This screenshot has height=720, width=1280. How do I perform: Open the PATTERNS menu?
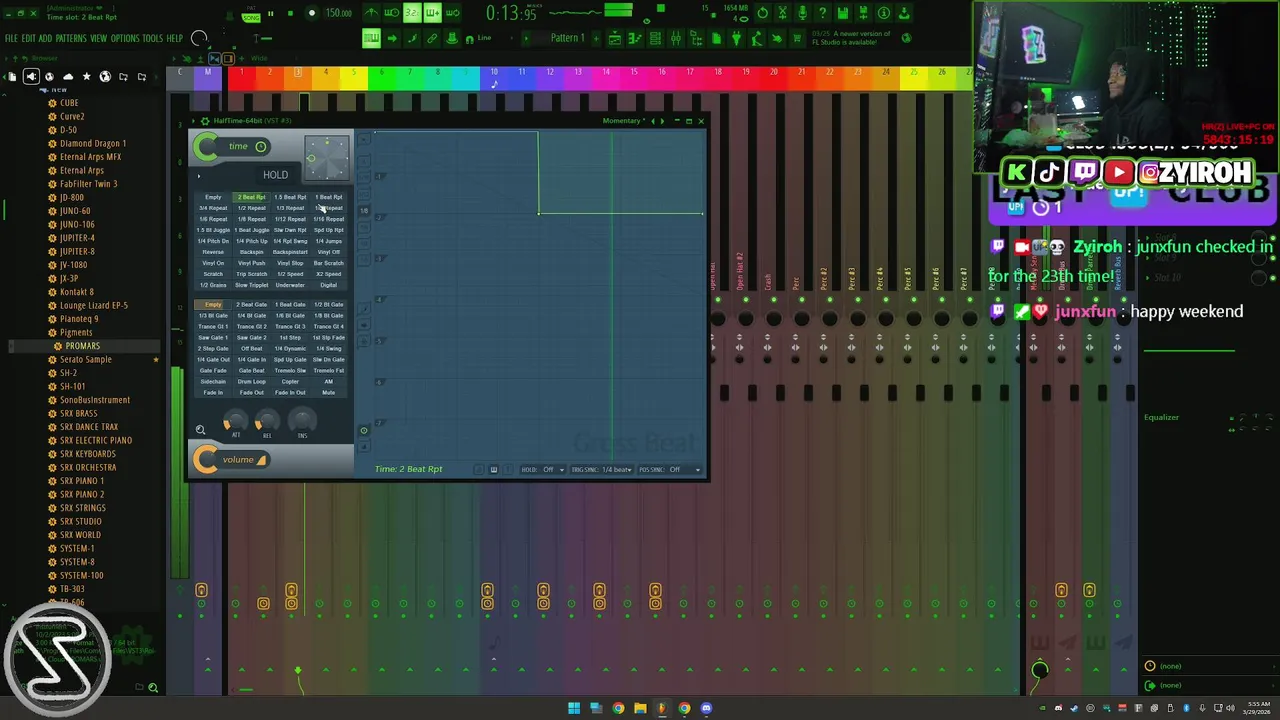(71, 39)
